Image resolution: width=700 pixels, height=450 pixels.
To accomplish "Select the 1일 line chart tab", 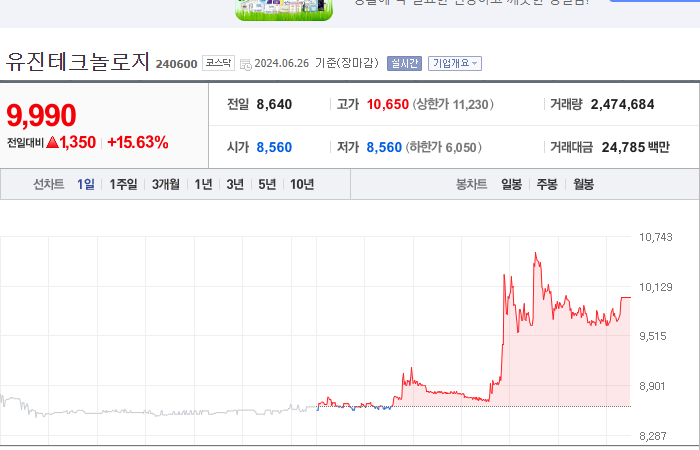I will click(x=86, y=184).
